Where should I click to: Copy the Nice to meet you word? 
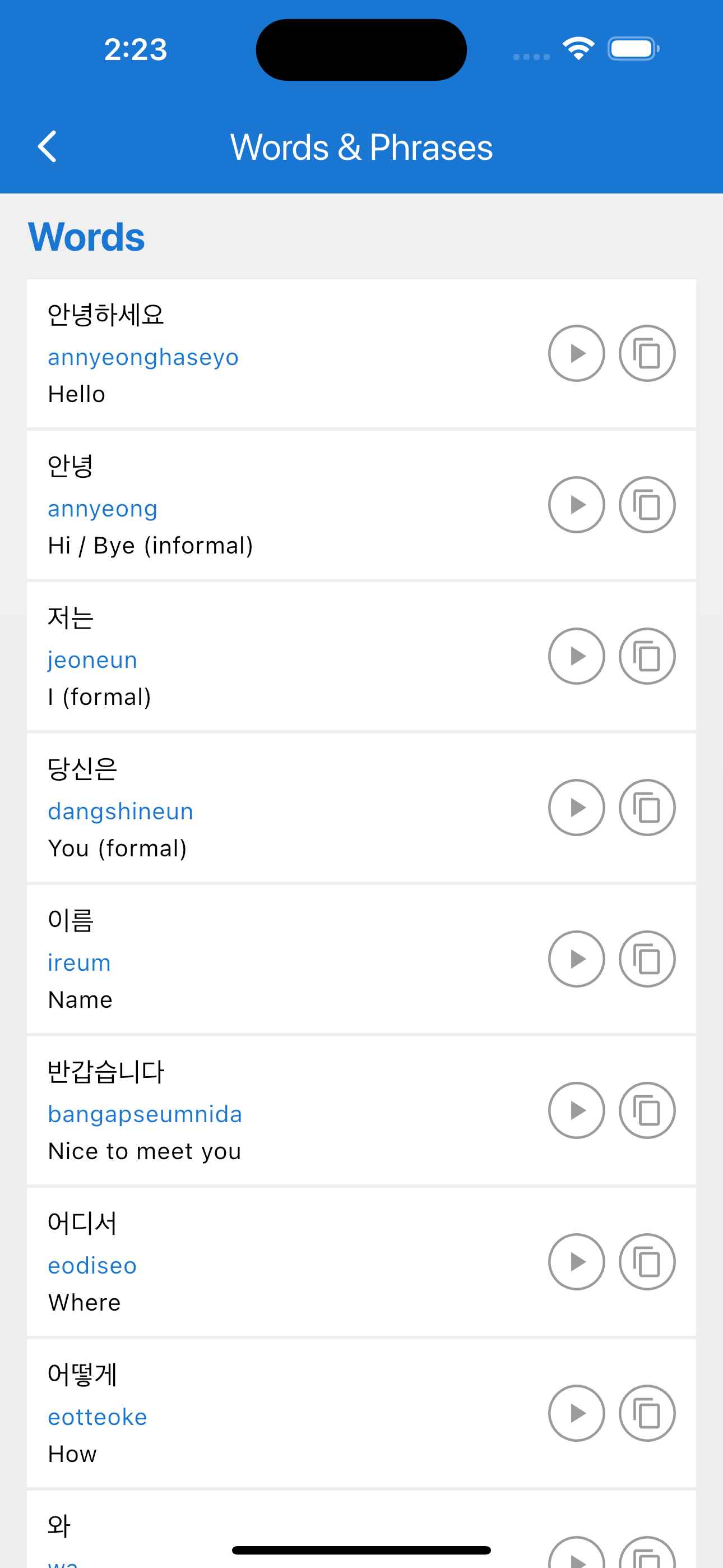point(647,1111)
